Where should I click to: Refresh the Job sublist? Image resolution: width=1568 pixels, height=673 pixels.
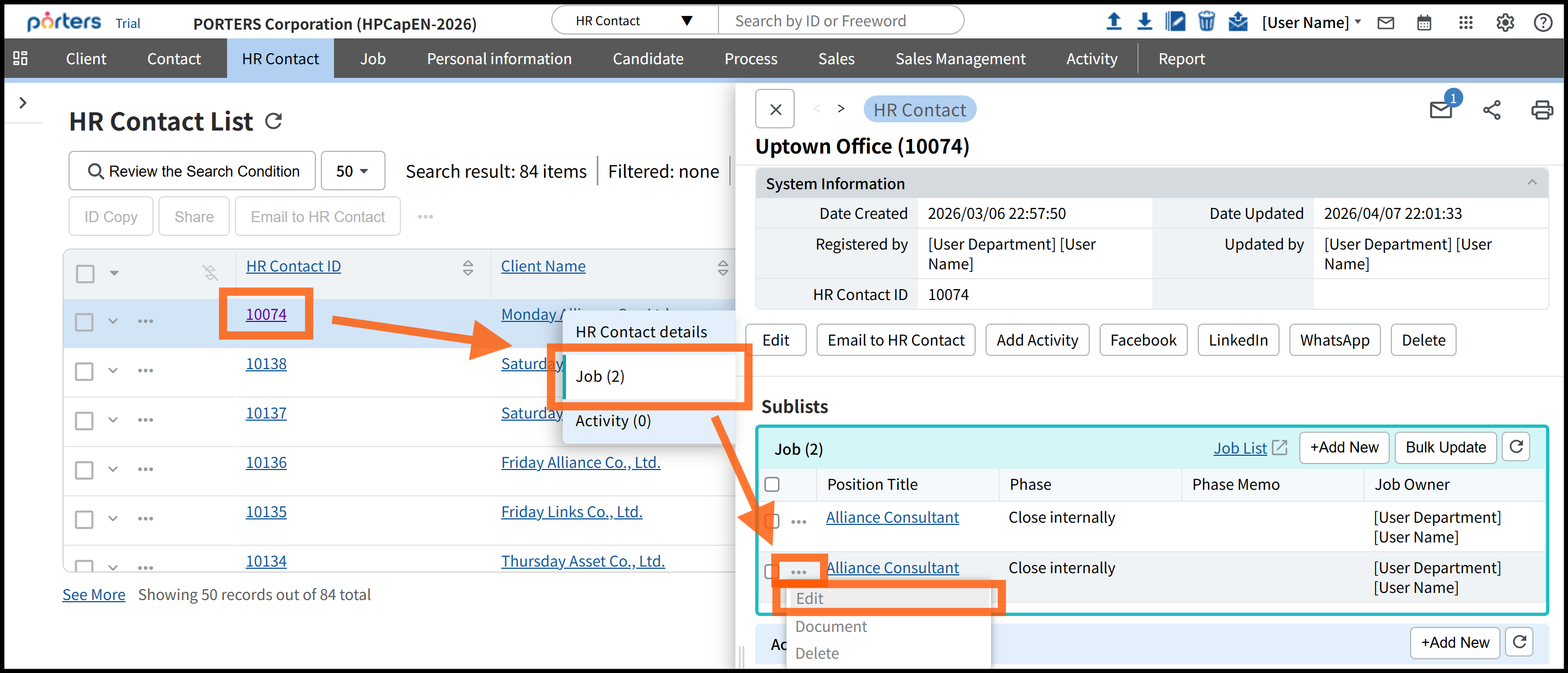(x=1516, y=447)
